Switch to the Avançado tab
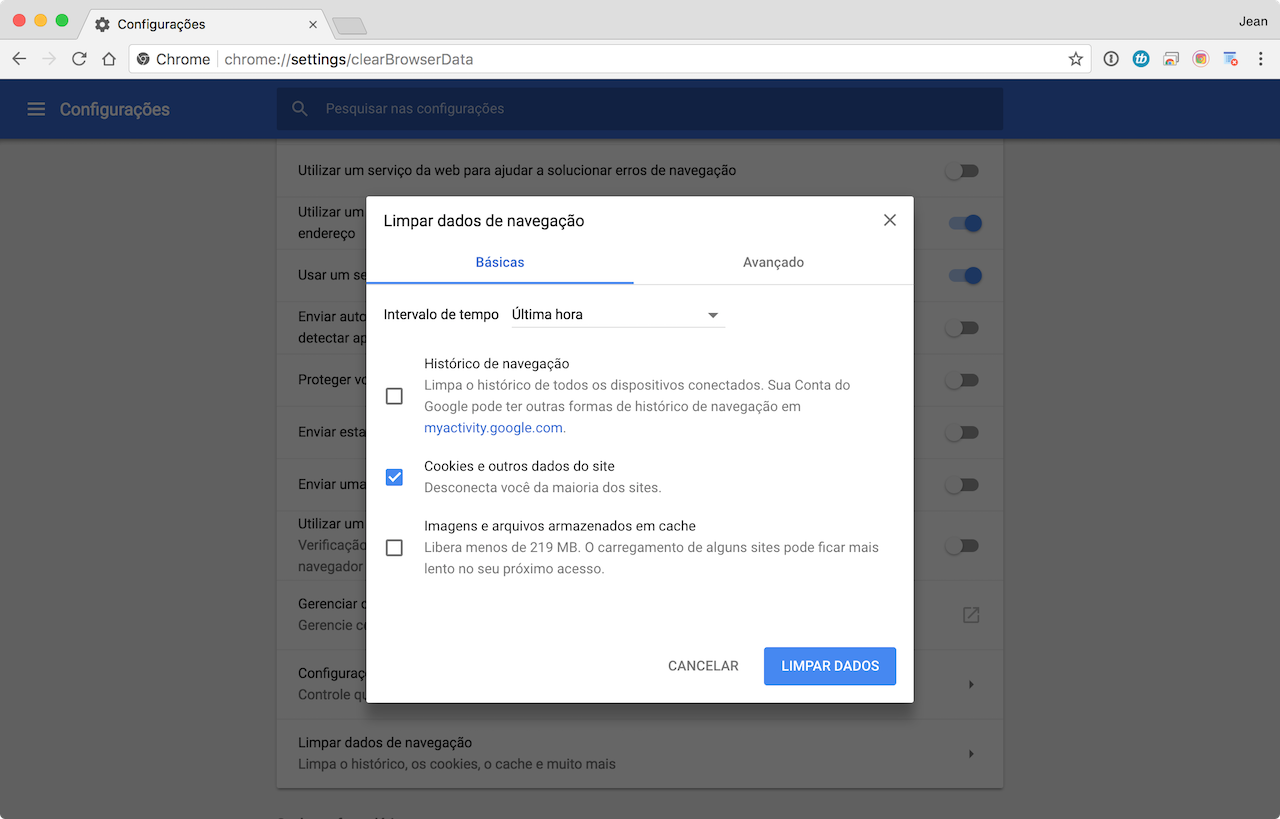The image size is (1280, 819). coord(773,262)
